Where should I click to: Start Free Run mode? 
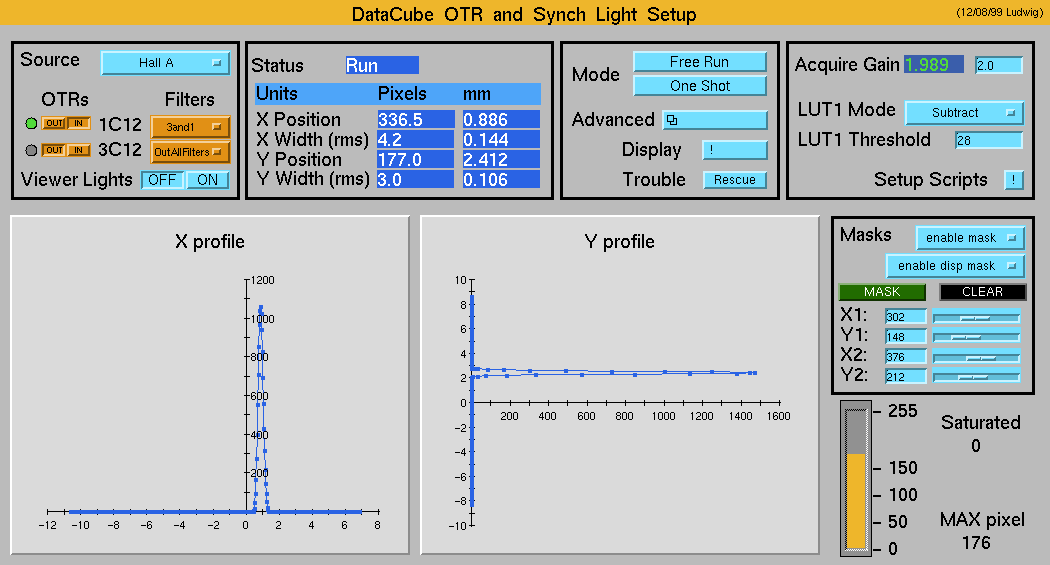pos(700,62)
